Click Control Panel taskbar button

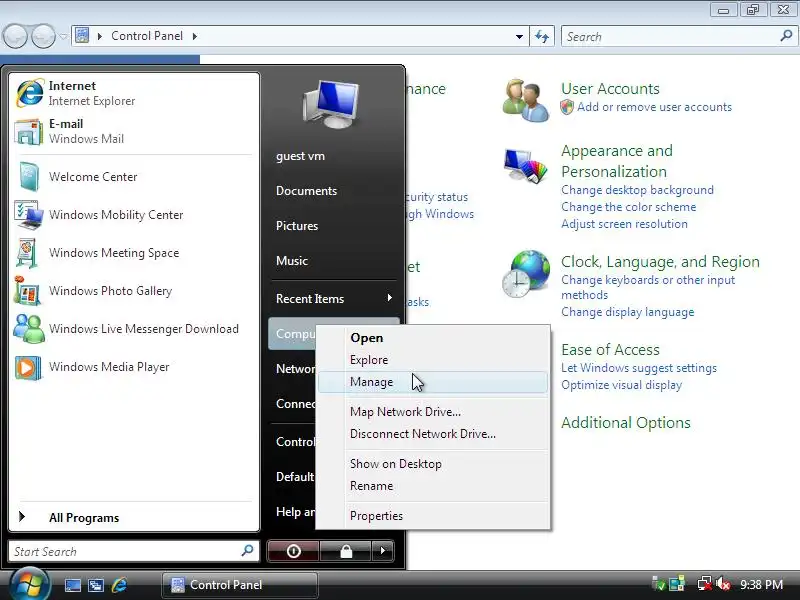[240, 585]
